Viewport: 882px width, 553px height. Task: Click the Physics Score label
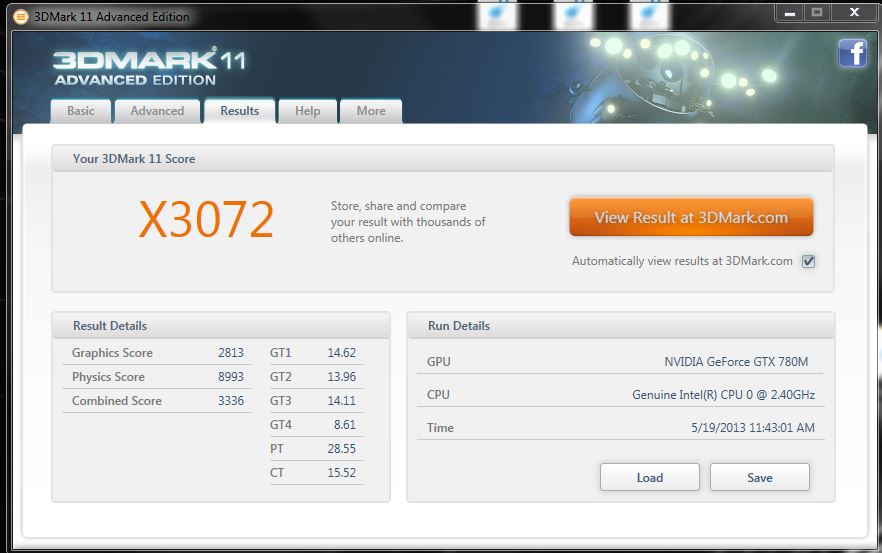click(108, 377)
